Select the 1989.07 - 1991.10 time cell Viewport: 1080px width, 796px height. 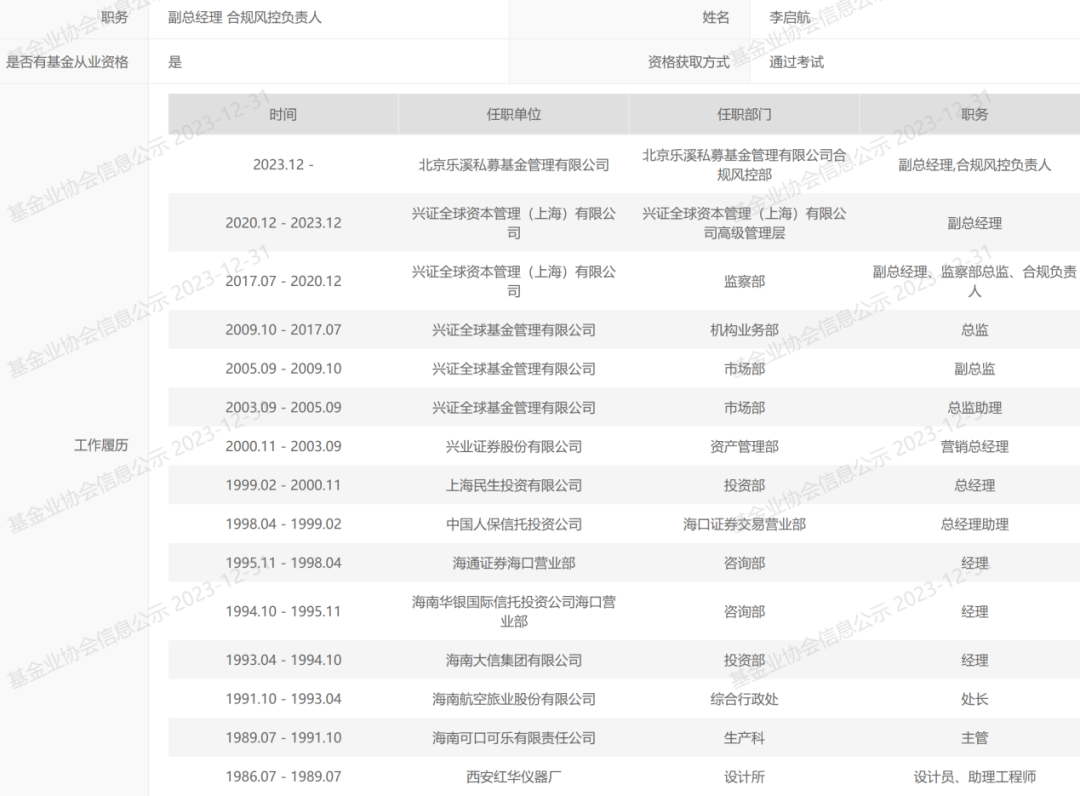pos(283,737)
